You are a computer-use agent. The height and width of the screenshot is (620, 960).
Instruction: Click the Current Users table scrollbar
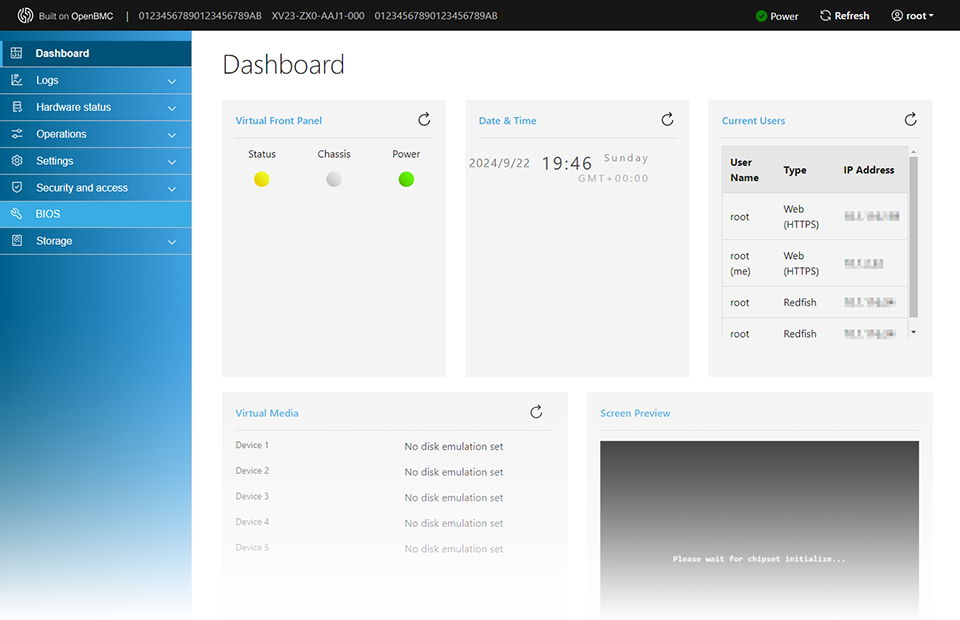click(x=913, y=240)
